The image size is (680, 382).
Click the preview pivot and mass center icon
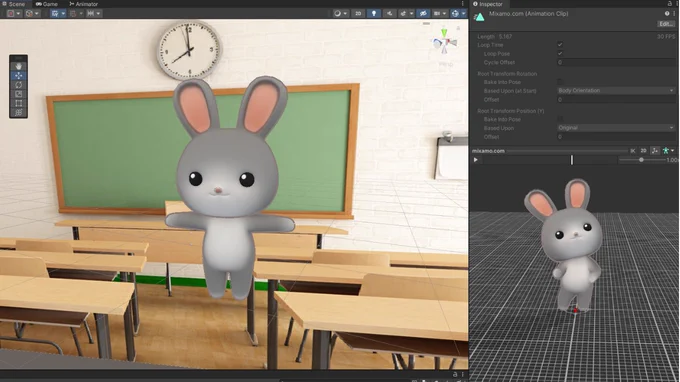(655, 150)
